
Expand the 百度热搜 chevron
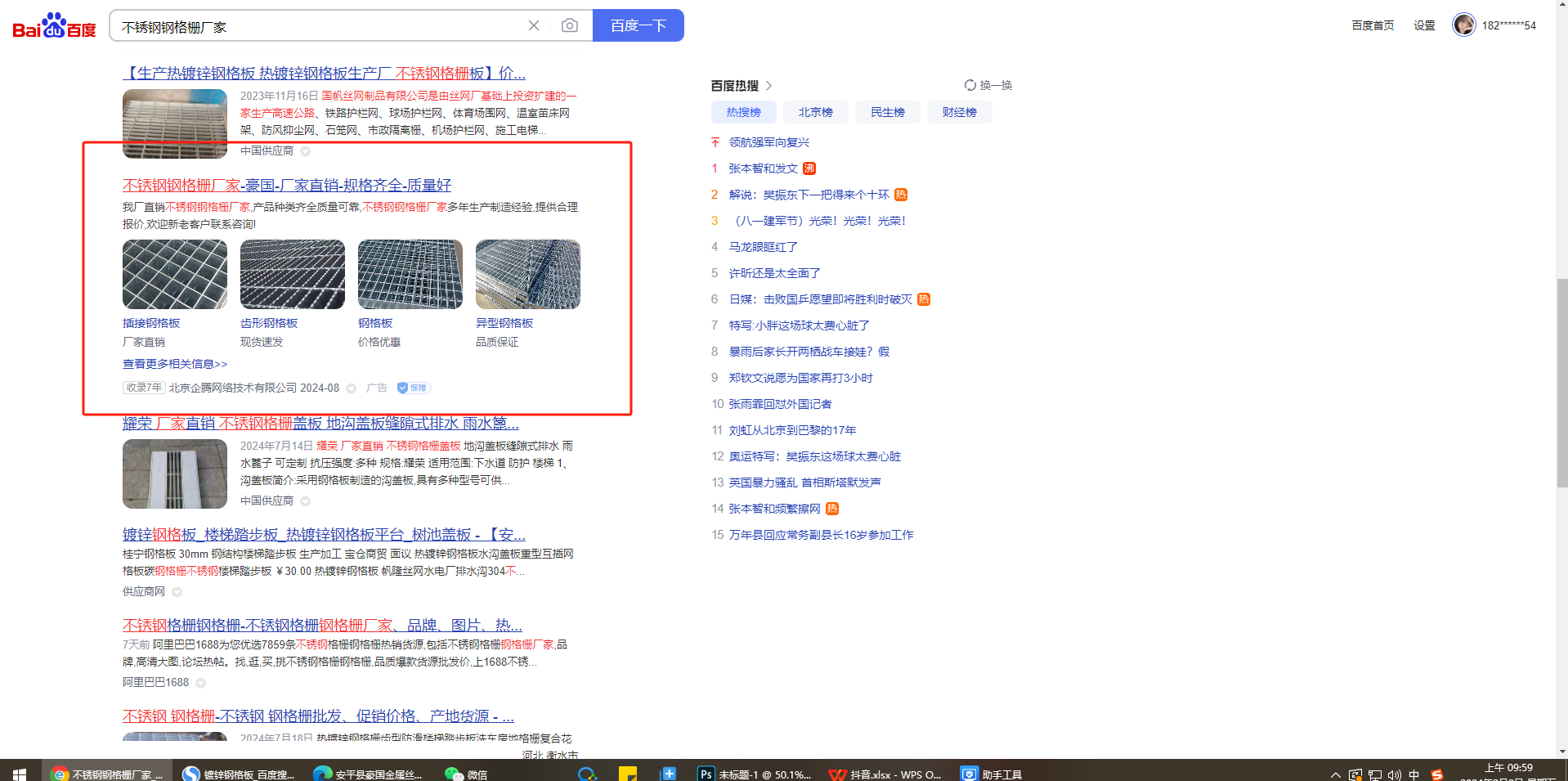click(x=768, y=85)
